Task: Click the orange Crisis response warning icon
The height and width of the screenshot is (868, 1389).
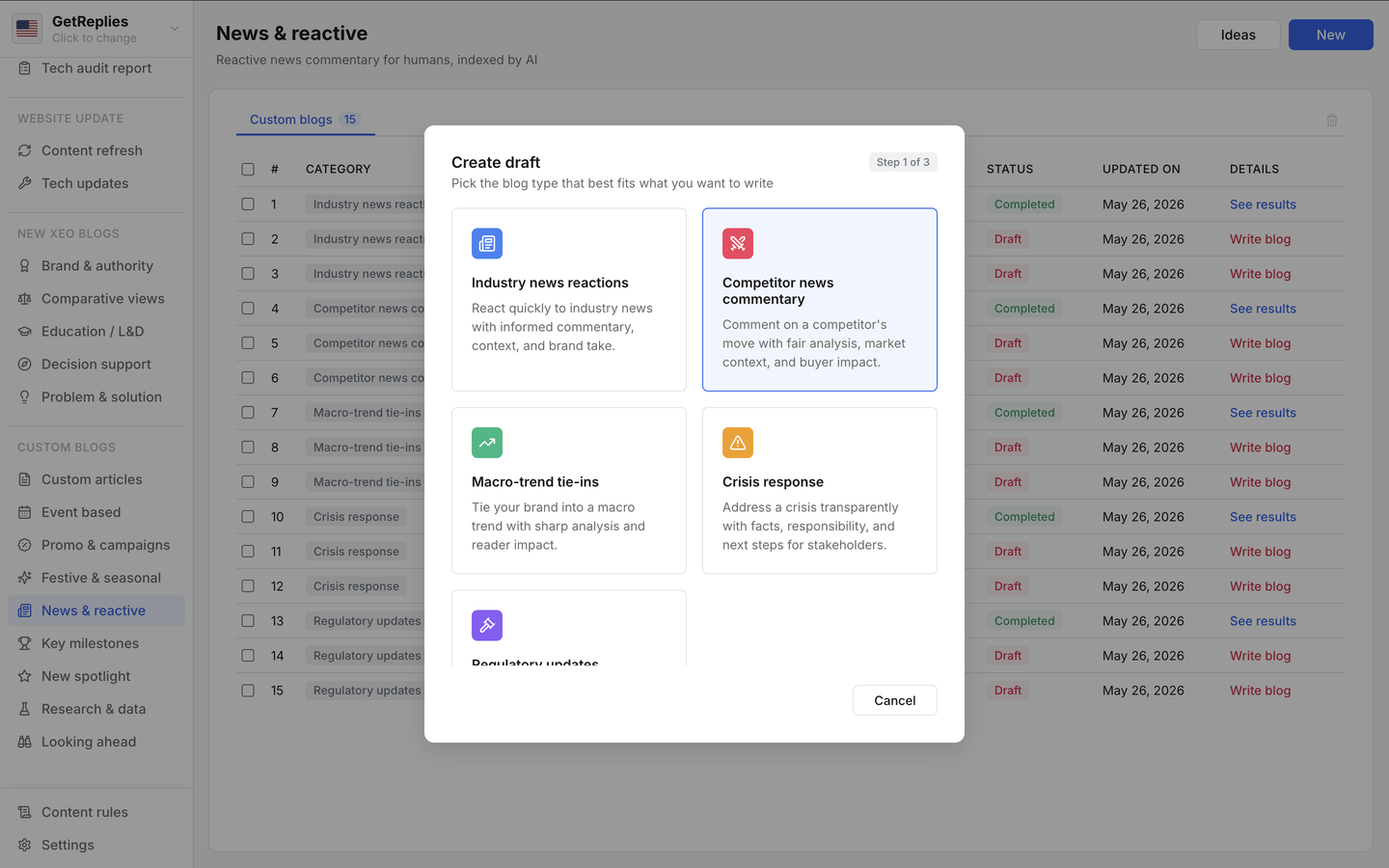Action: (x=738, y=443)
